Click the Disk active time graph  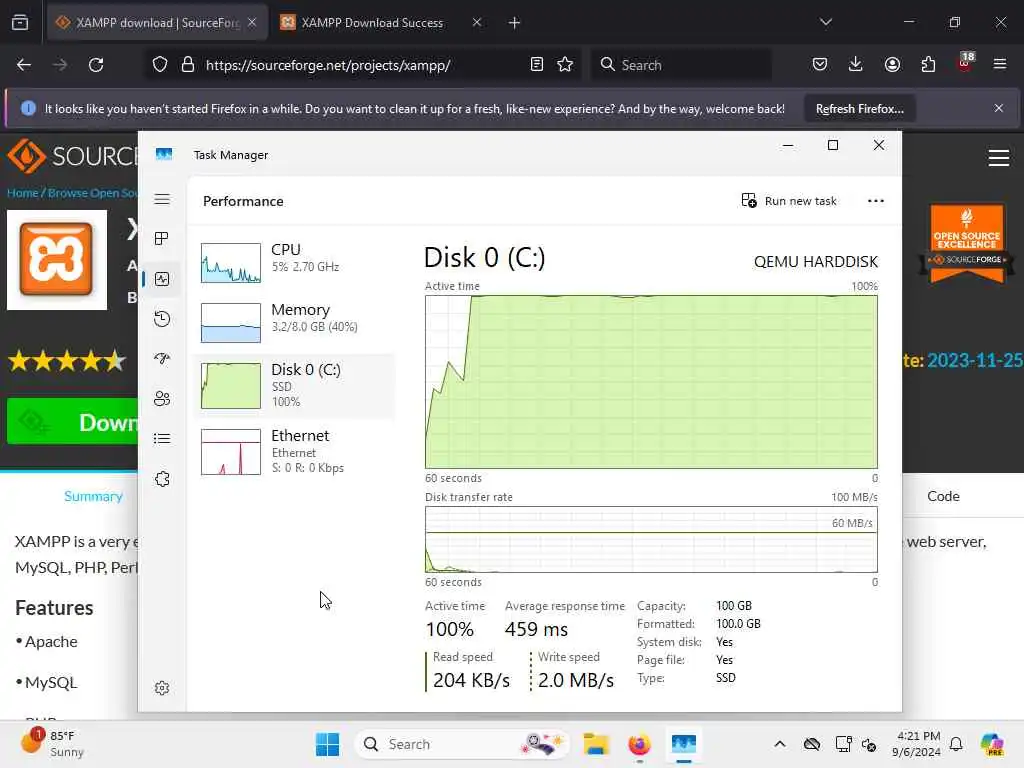tap(651, 381)
